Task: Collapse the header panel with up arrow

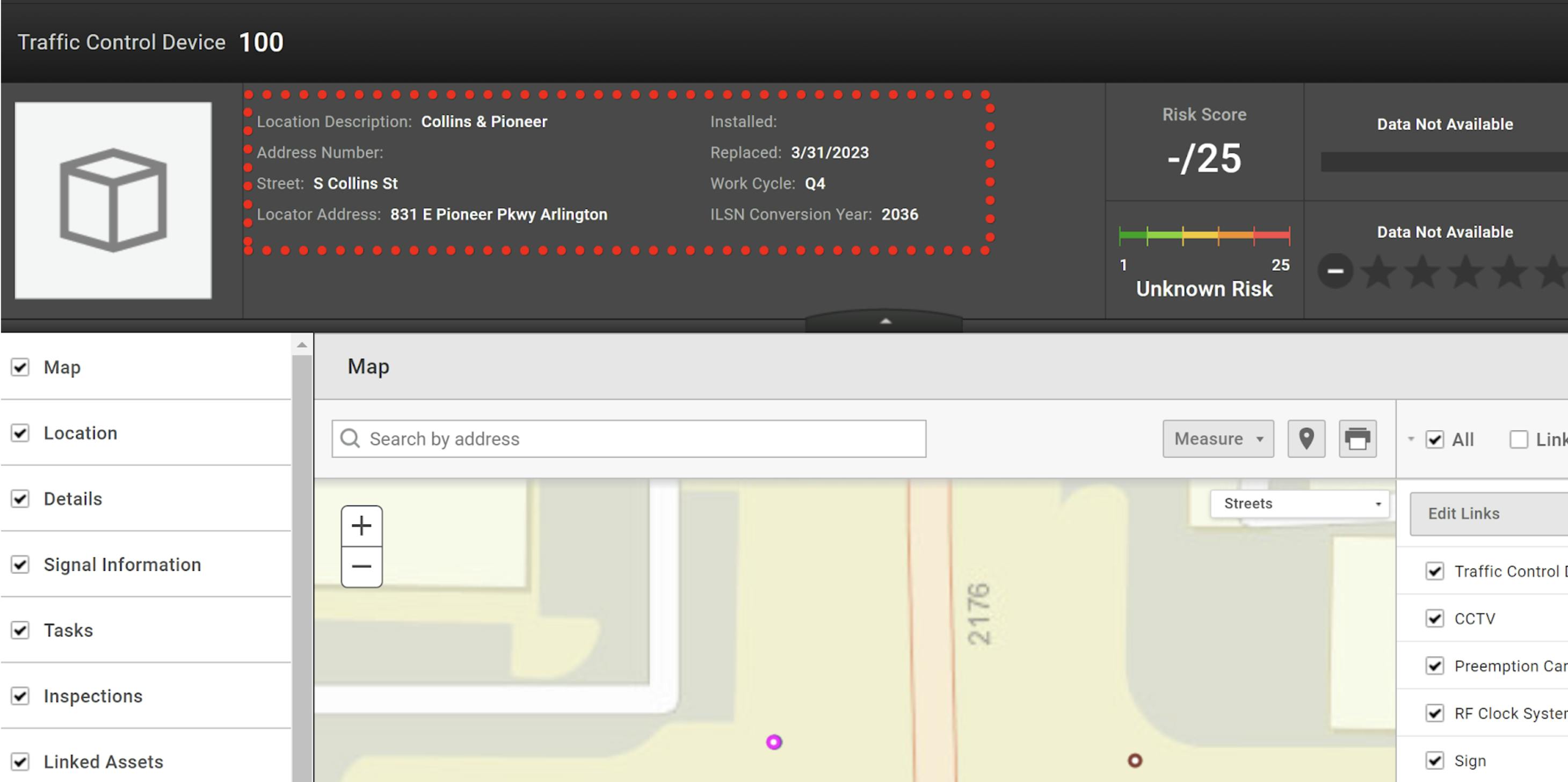Action: [885, 321]
